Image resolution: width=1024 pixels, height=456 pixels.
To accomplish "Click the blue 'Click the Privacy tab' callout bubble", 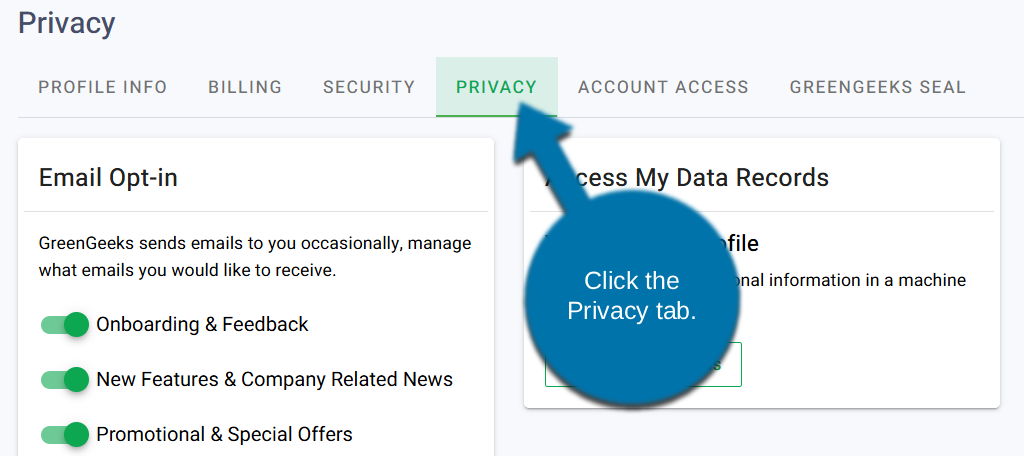I will (x=631, y=296).
